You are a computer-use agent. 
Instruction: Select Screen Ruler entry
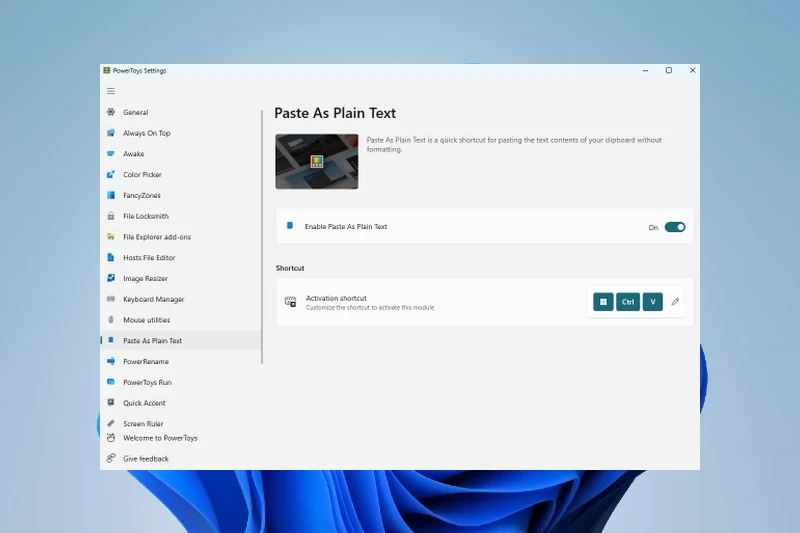(x=181, y=424)
